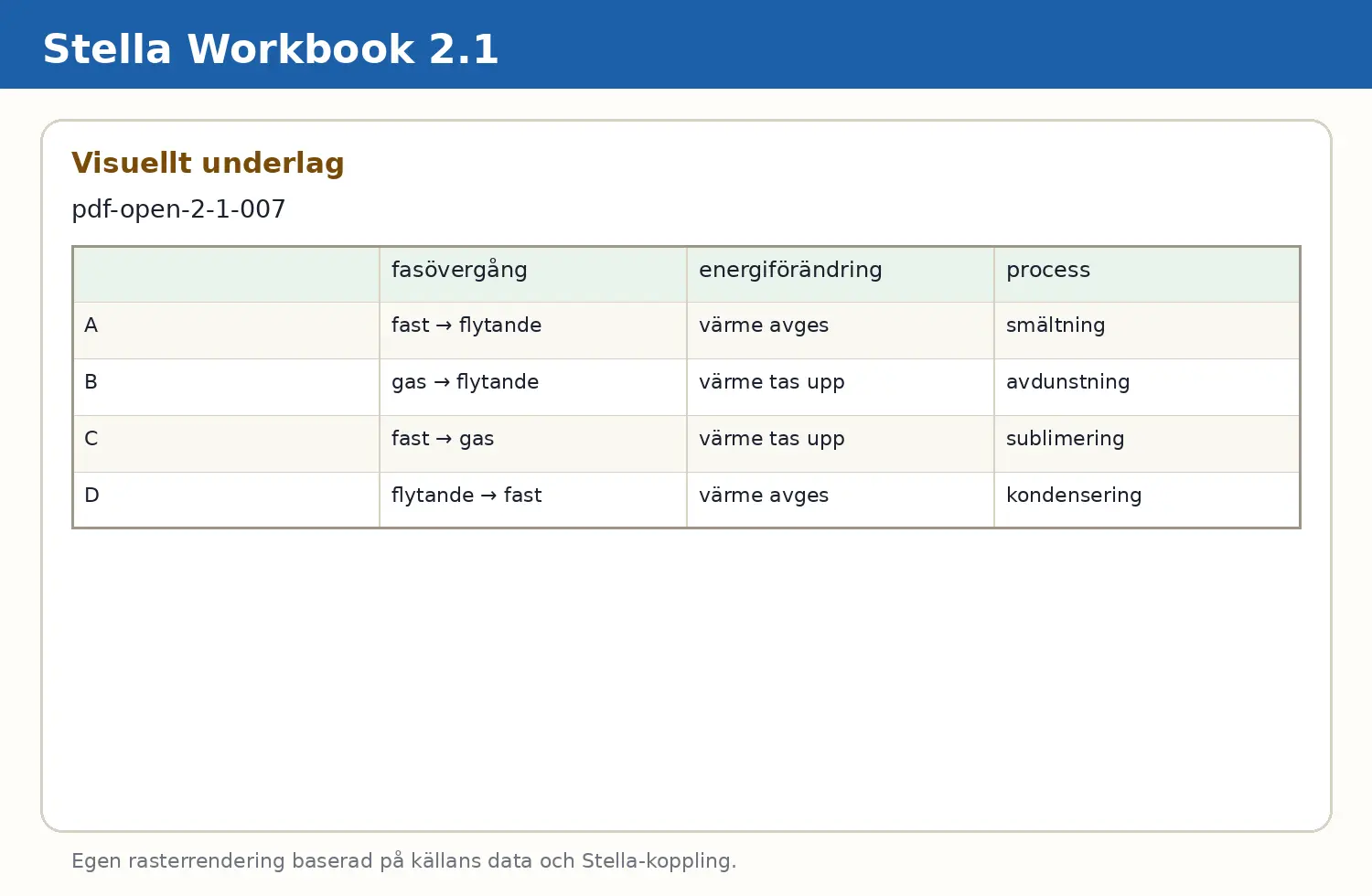
Task: Select the cell gas → flytande
Action: (x=533, y=387)
